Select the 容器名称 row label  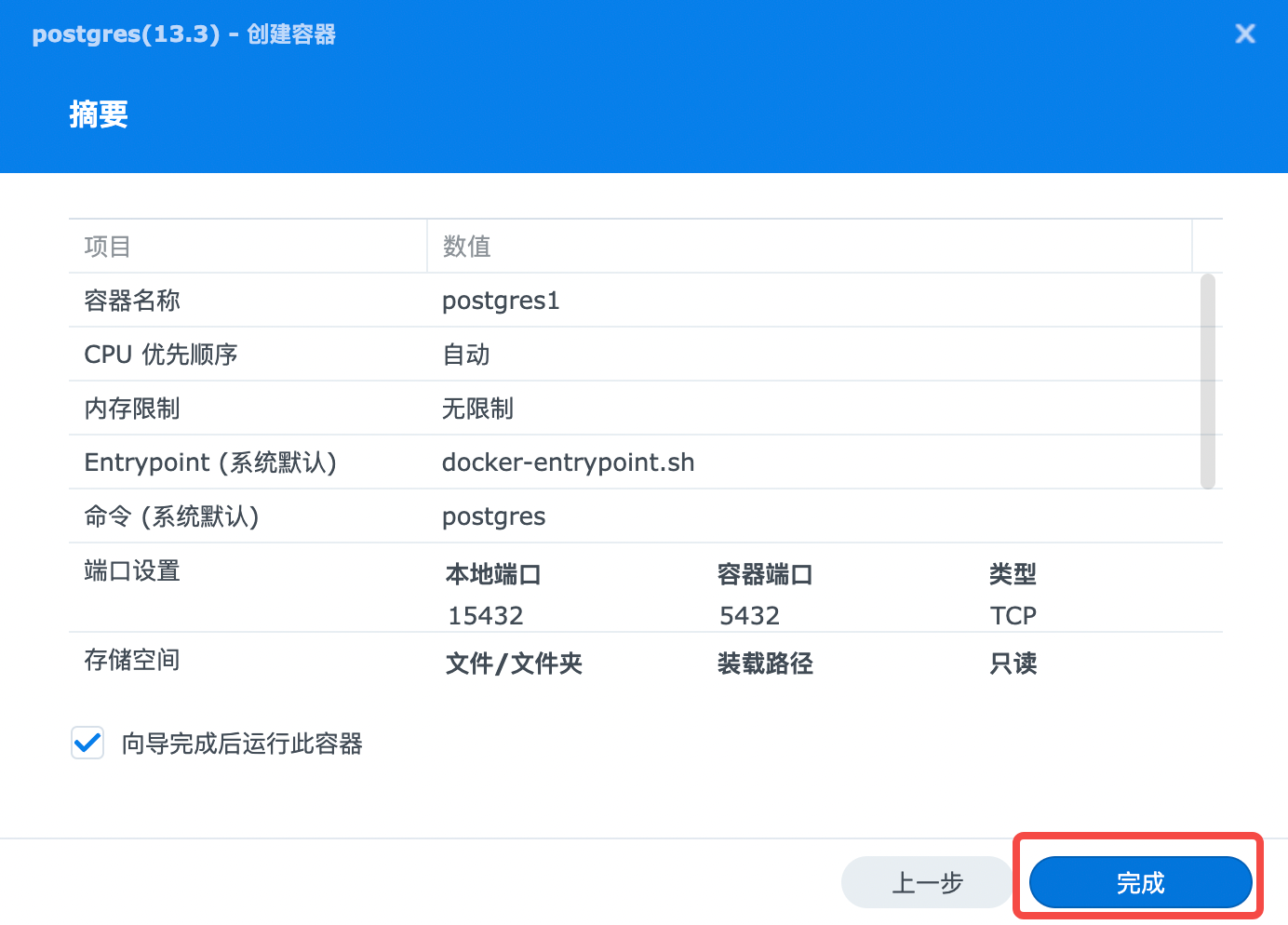tap(132, 301)
